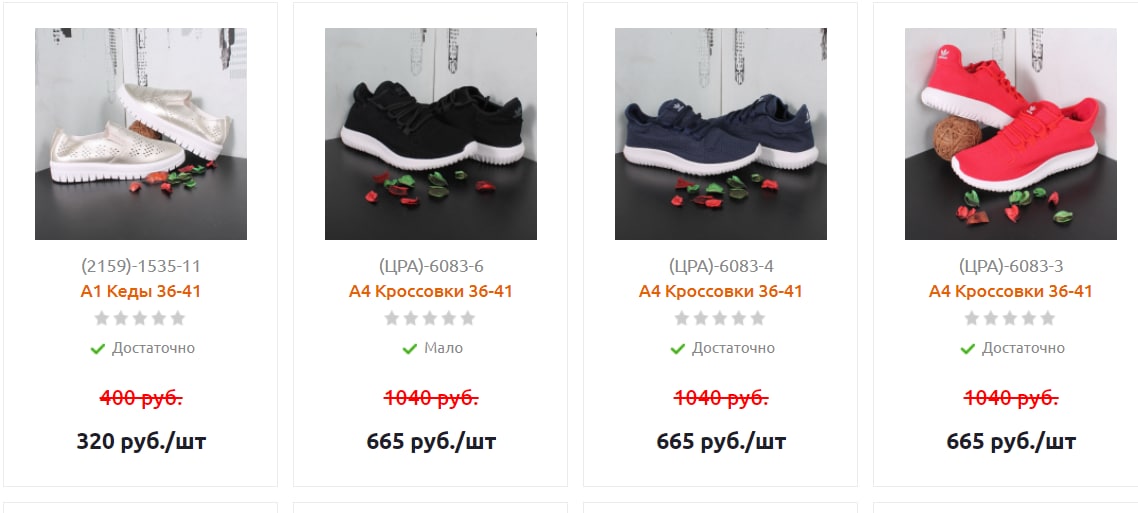Screen dimensions: 1138x513
Task: Click the crossed-out 1040 руб. price under (ЦРА)-6083-4
Action: pyautogui.click(x=721, y=398)
